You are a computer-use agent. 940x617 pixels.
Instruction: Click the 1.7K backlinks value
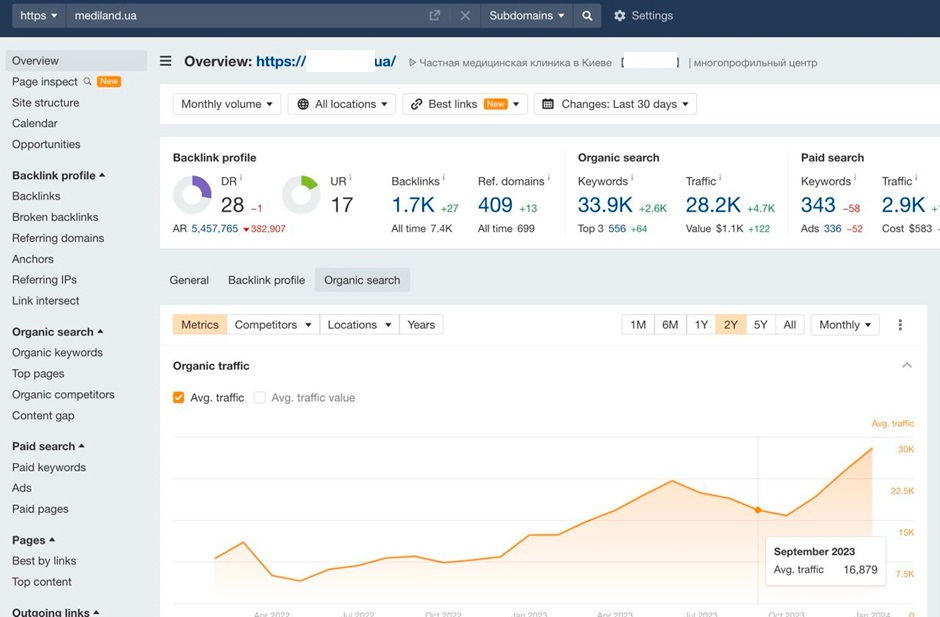(413, 205)
